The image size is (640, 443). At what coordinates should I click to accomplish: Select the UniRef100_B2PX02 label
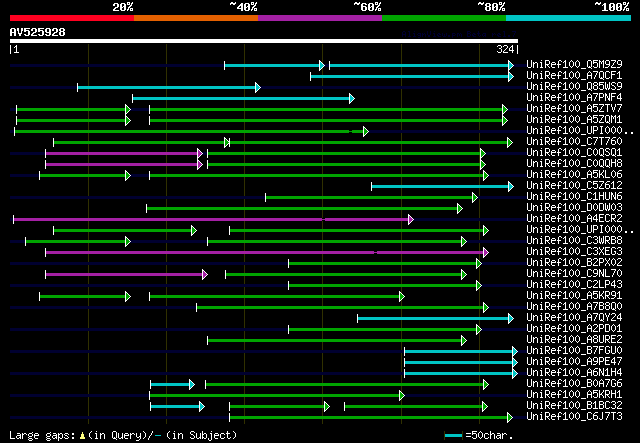[574, 263]
